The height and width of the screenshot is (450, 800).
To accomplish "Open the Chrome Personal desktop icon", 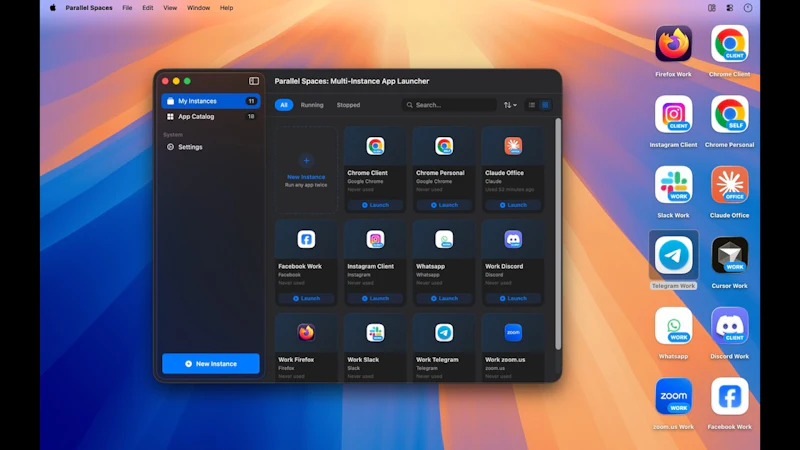I will coord(730,115).
